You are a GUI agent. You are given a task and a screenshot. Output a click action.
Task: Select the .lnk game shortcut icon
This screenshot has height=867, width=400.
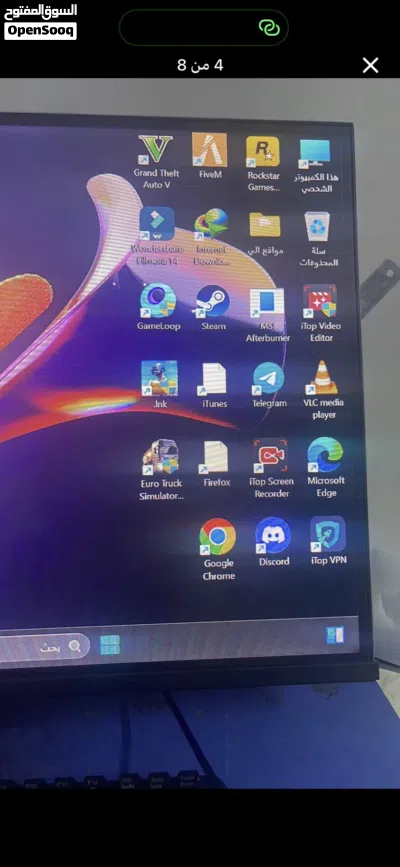click(159, 378)
